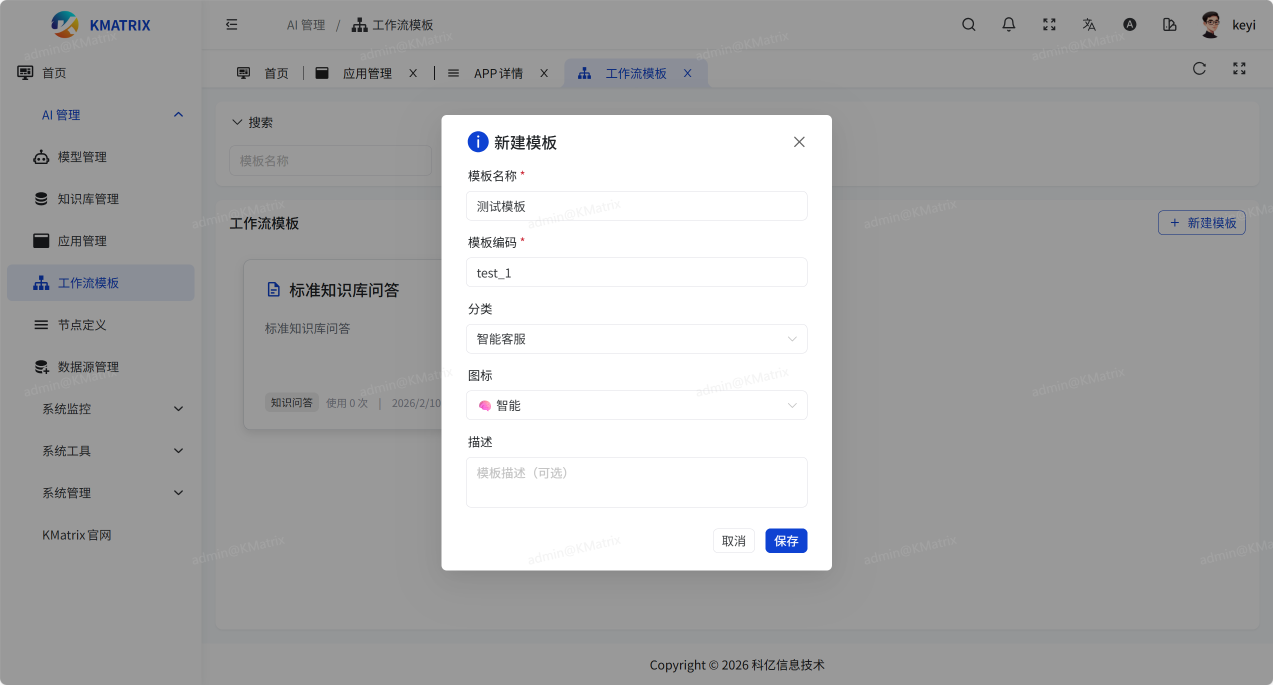Open 知识库管理 in the sidebar

(x=88, y=199)
